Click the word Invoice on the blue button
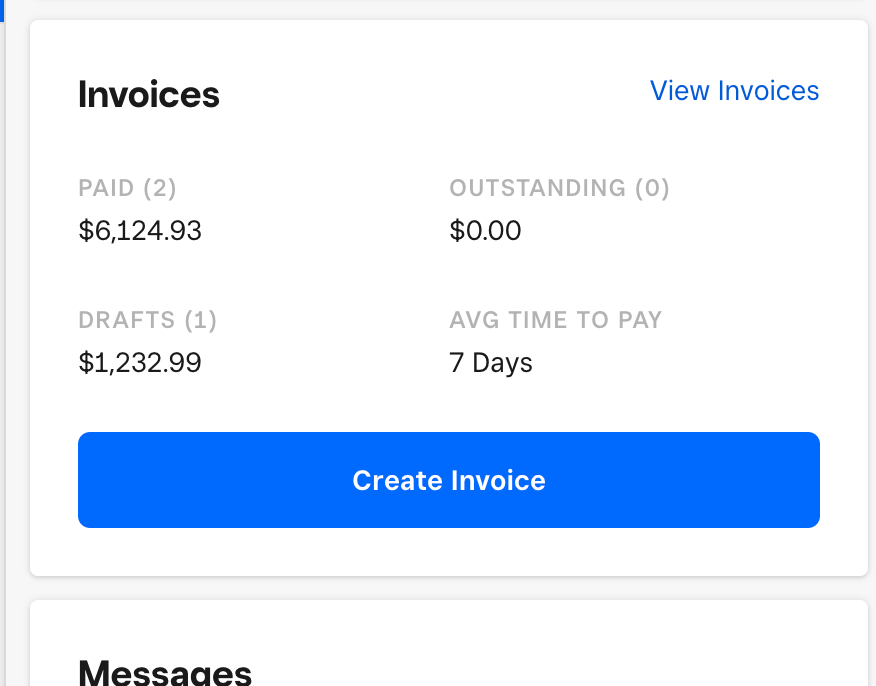876x686 pixels. pos(497,480)
